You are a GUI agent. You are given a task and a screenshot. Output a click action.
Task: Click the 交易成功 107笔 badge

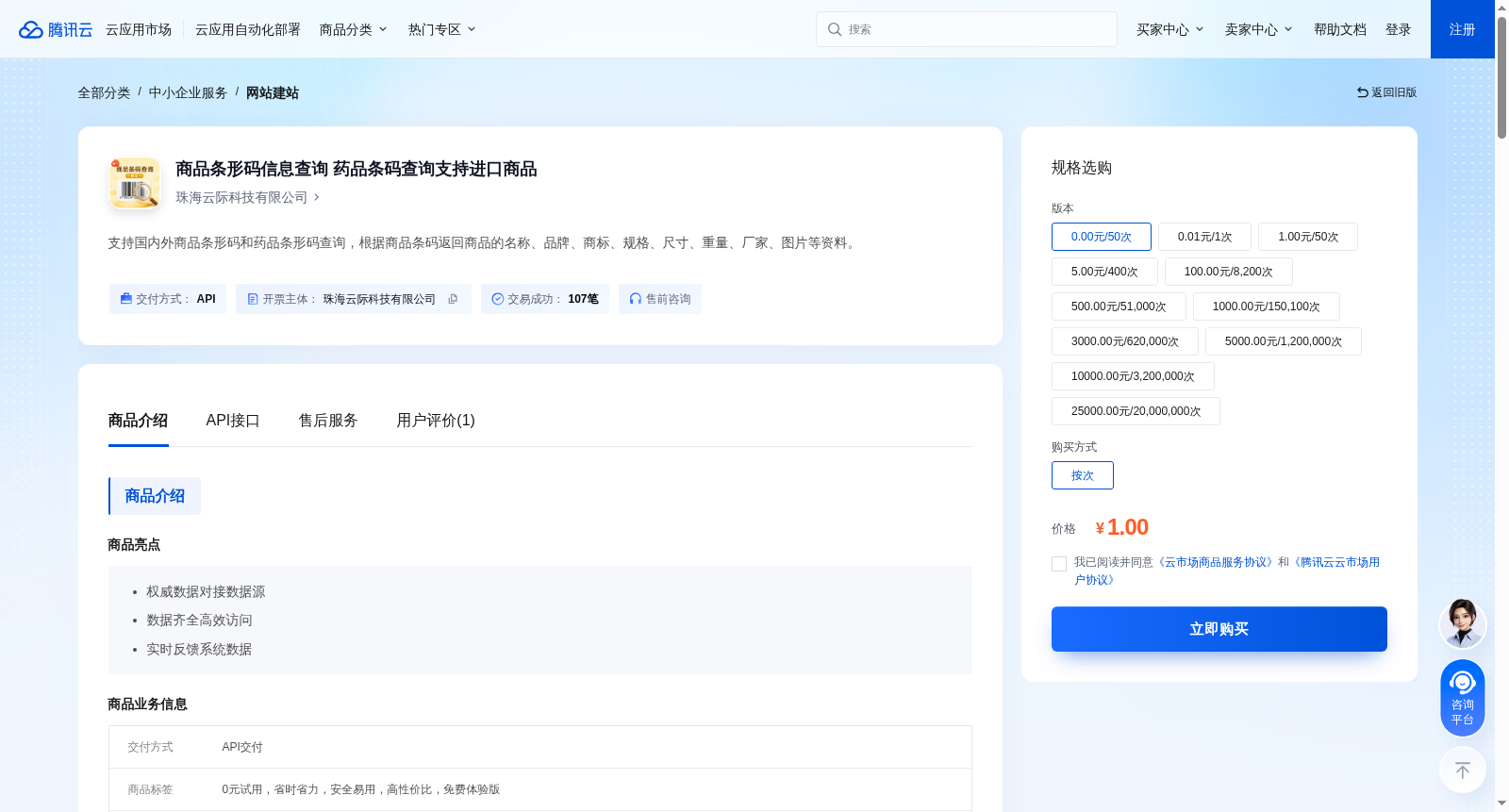tap(545, 299)
